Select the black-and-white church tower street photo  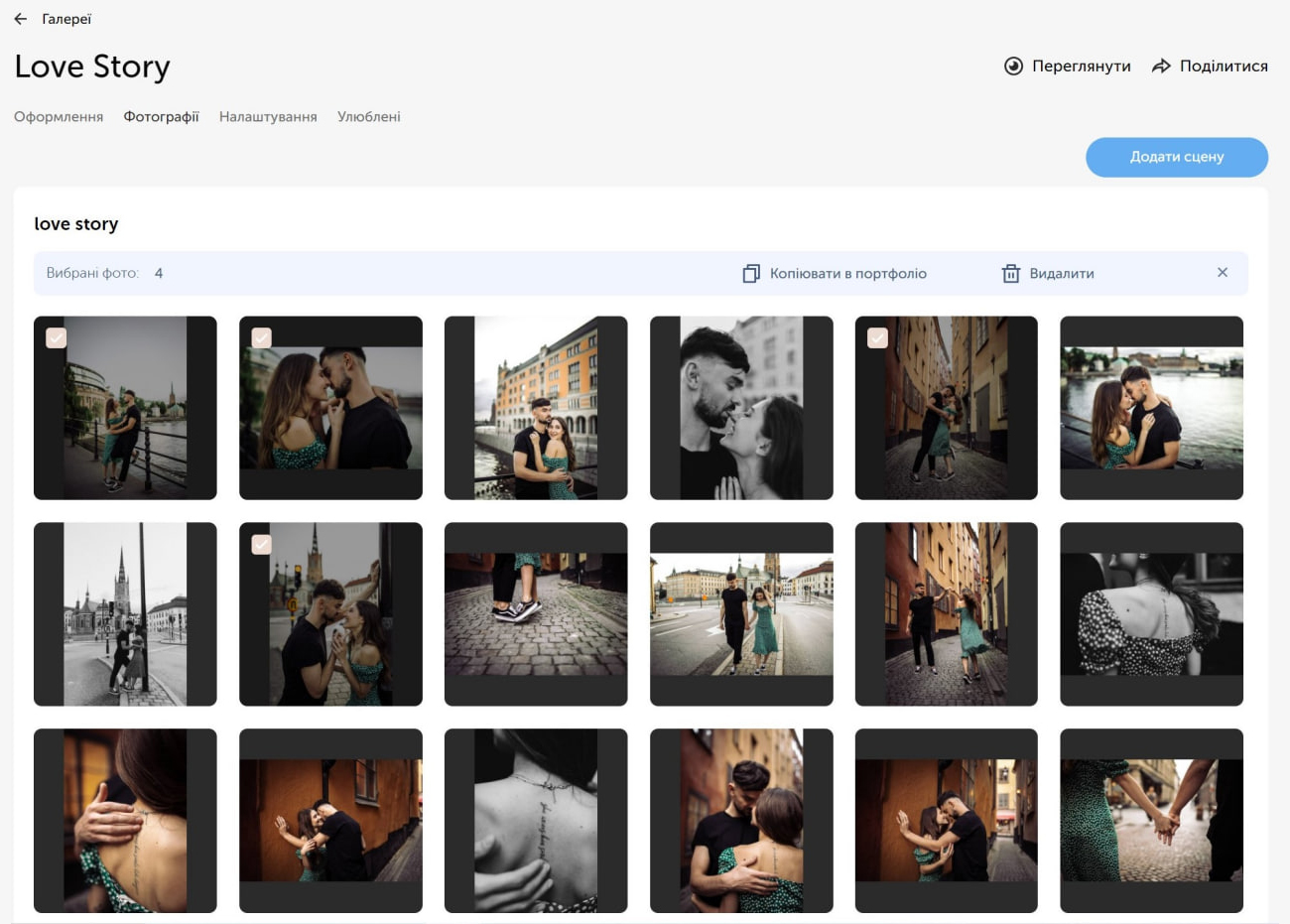click(x=125, y=614)
